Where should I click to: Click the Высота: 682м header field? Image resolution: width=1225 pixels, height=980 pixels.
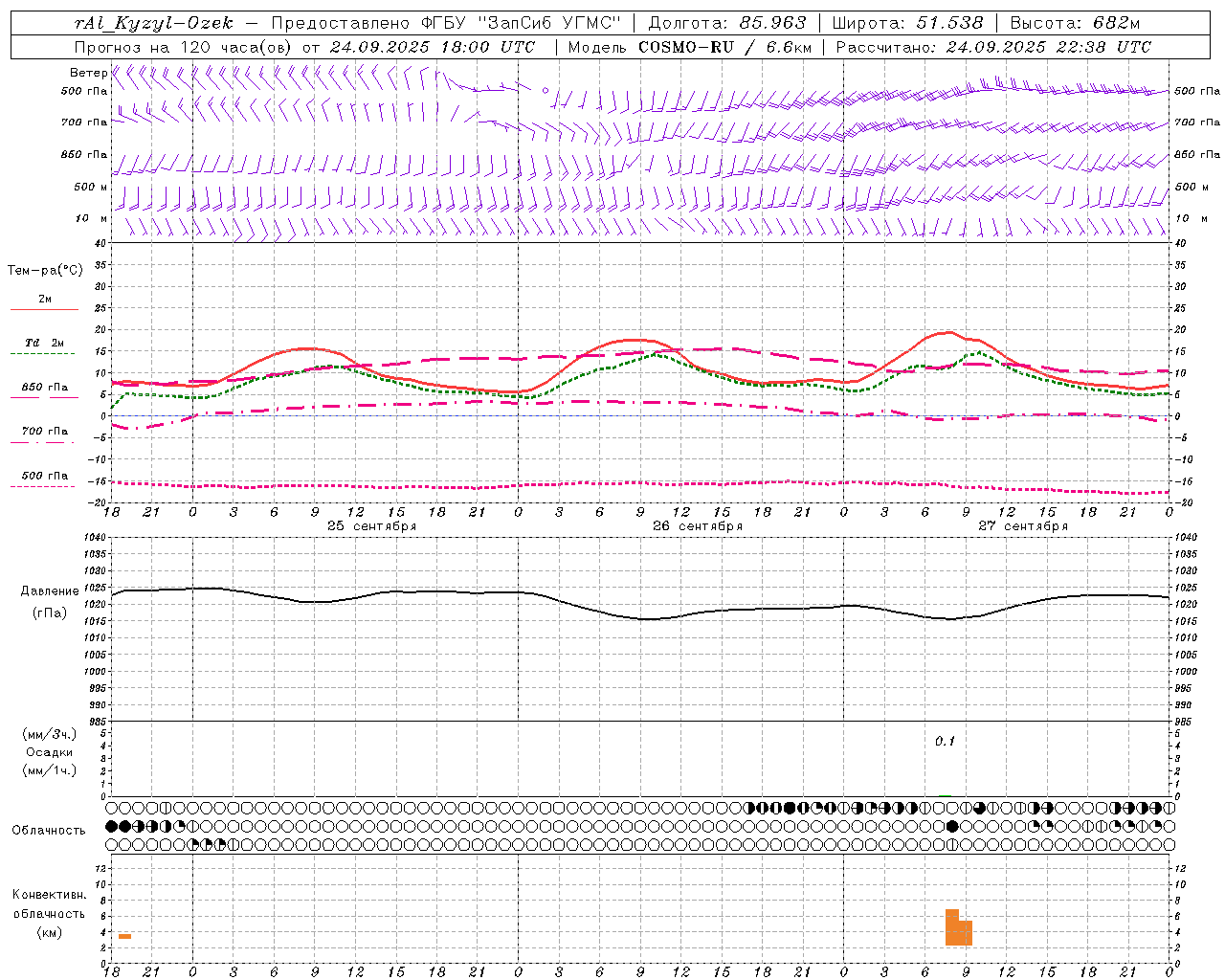click(1075, 23)
